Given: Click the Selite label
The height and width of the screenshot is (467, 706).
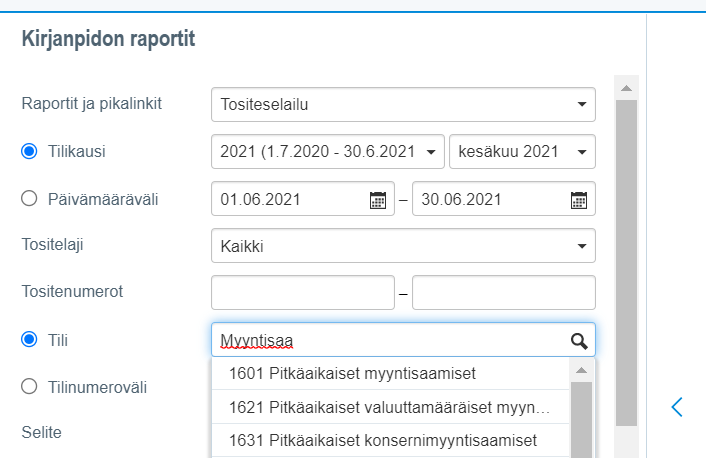Looking at the screenshot, I should click(41, 432).
